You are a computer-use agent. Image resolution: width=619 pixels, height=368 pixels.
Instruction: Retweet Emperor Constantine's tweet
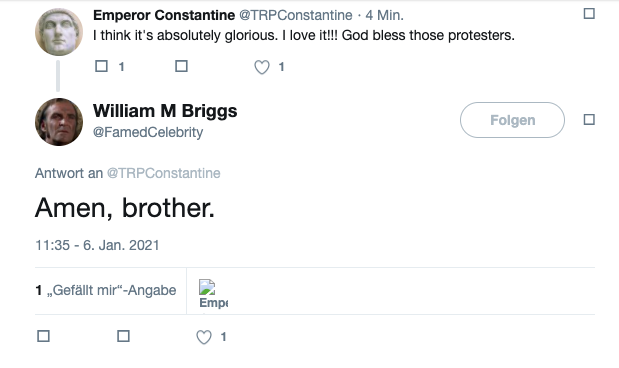[181, 66]
